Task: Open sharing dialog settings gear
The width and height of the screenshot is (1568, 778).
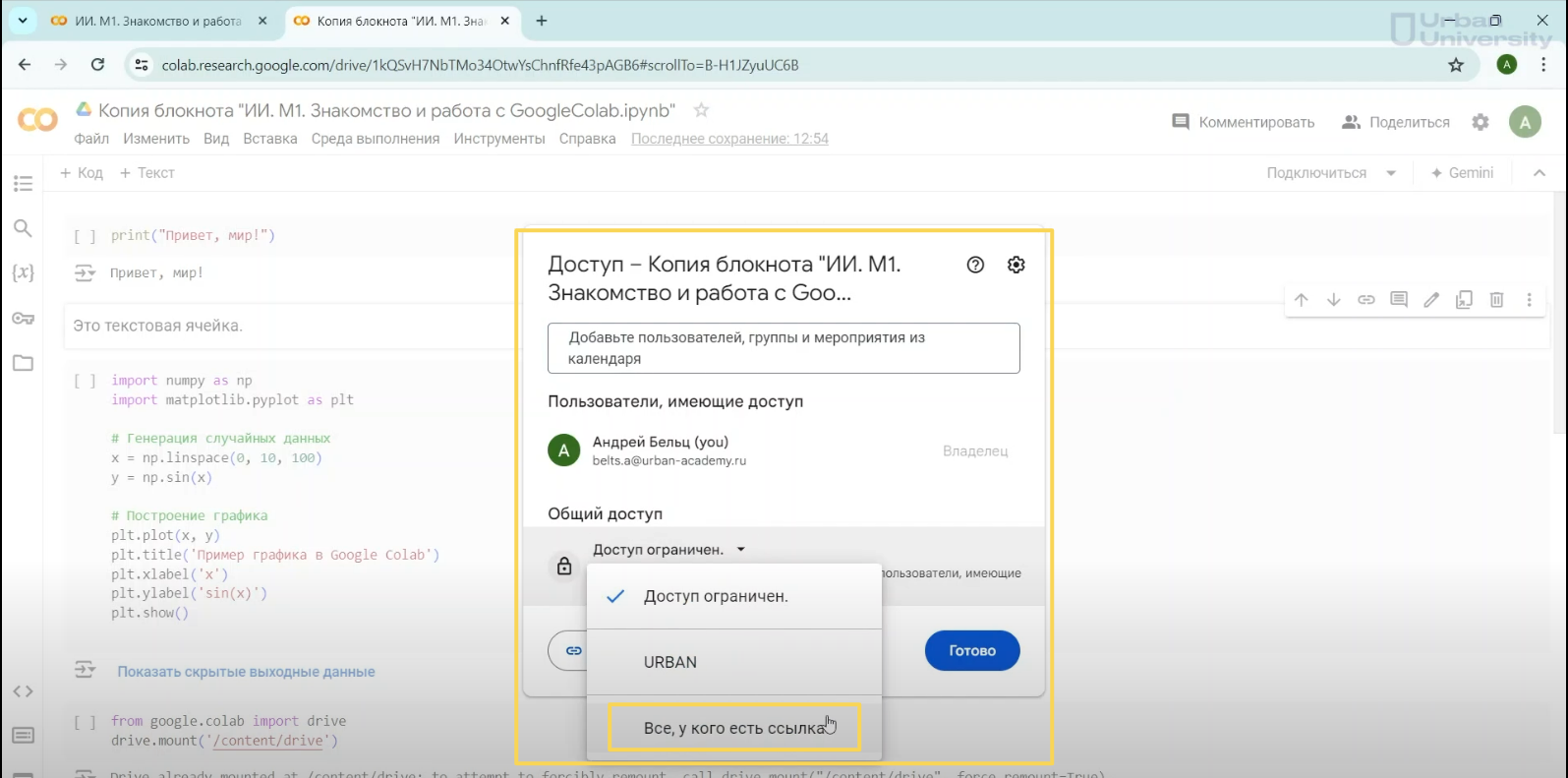Action: pyautogui.click(x=1016, y=265)
